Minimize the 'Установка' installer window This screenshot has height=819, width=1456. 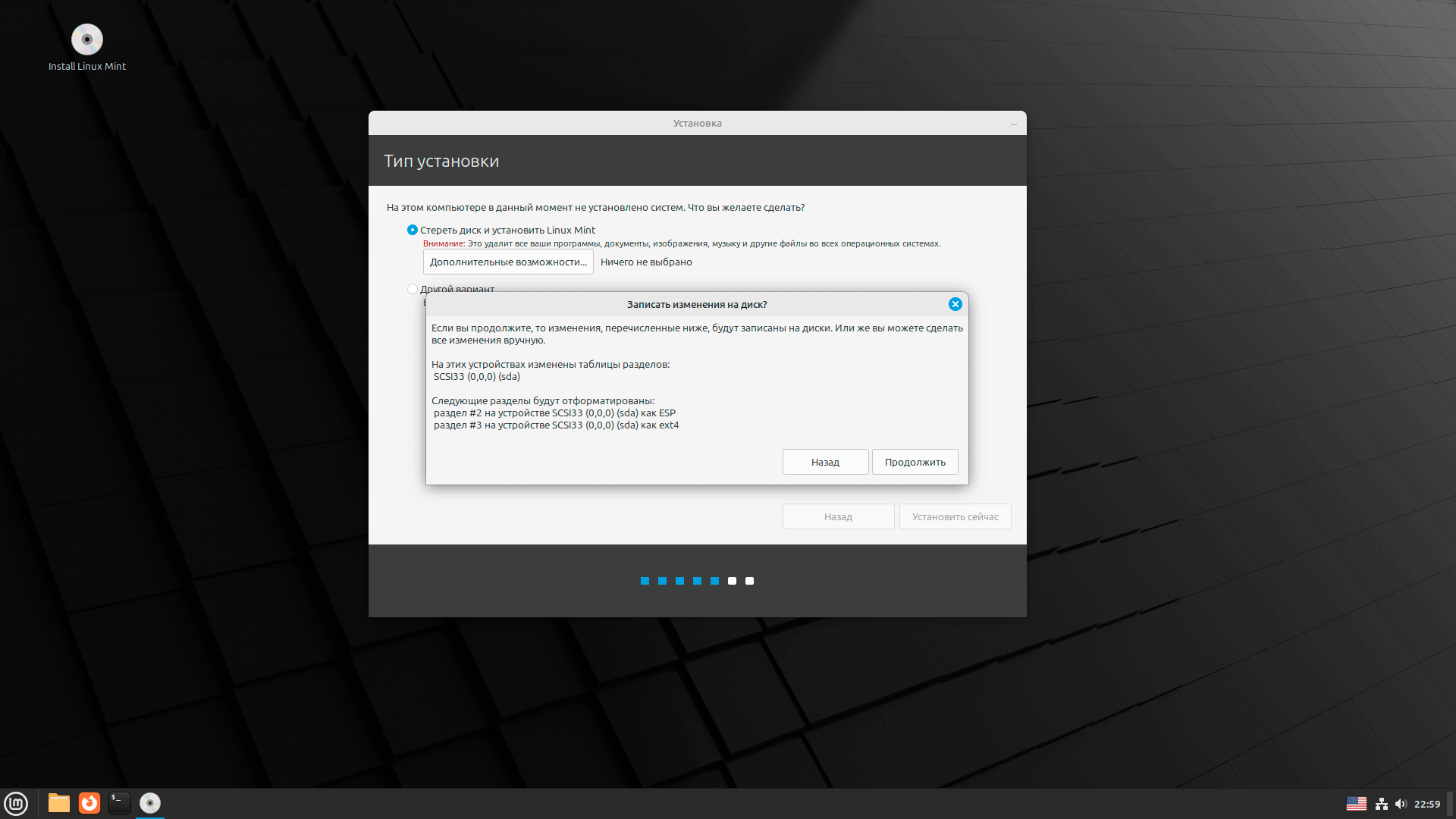point(1013,124)
